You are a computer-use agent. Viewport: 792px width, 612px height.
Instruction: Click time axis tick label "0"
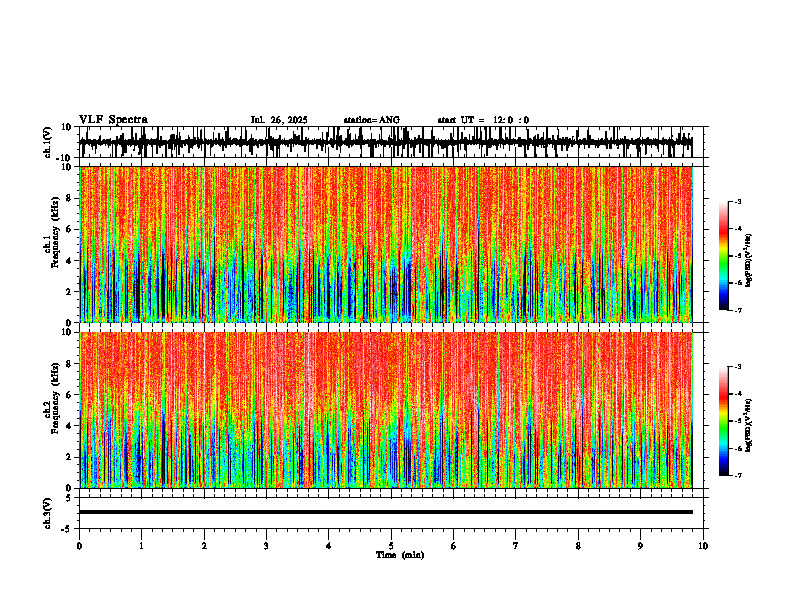[79, 546]
